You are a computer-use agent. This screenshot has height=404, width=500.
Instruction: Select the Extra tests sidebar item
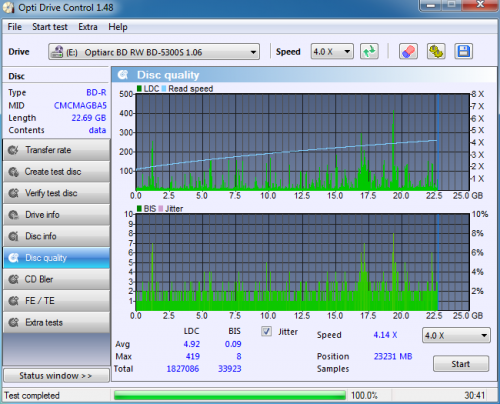56,322
